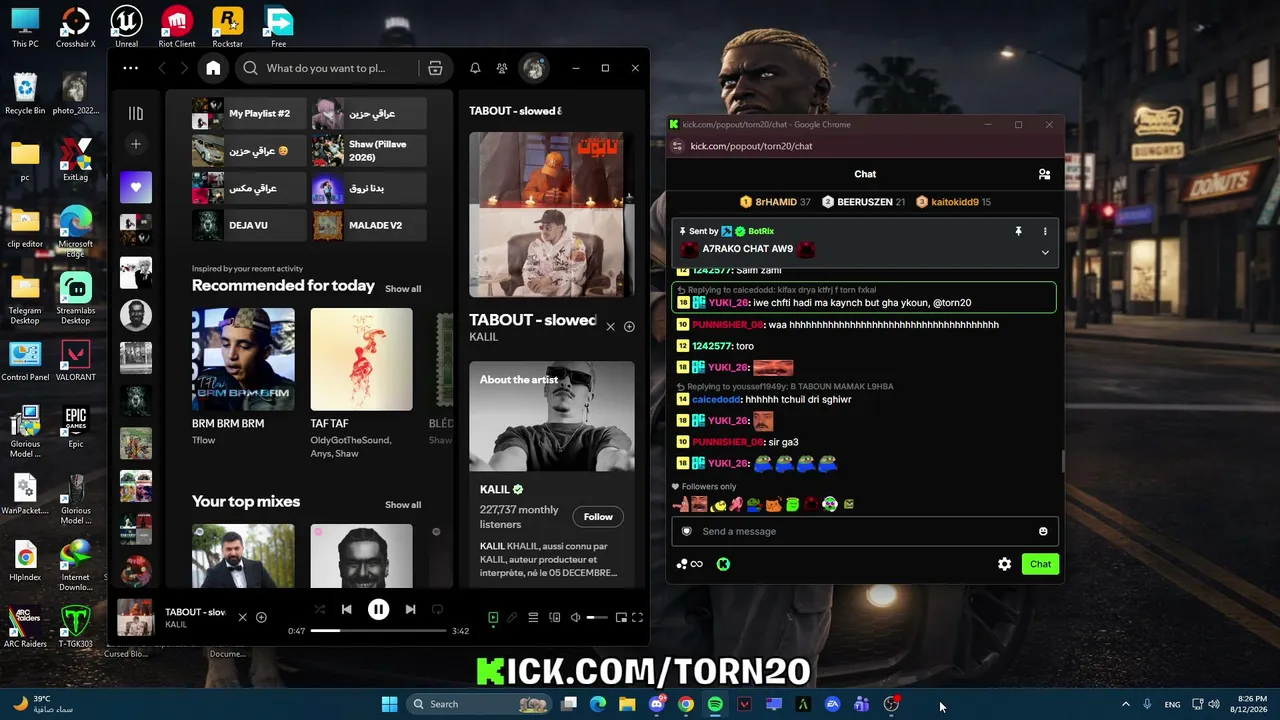Screen dimensions: 1280x720
Task: Show all Recommended for today
Action: [x=403, y=289]
